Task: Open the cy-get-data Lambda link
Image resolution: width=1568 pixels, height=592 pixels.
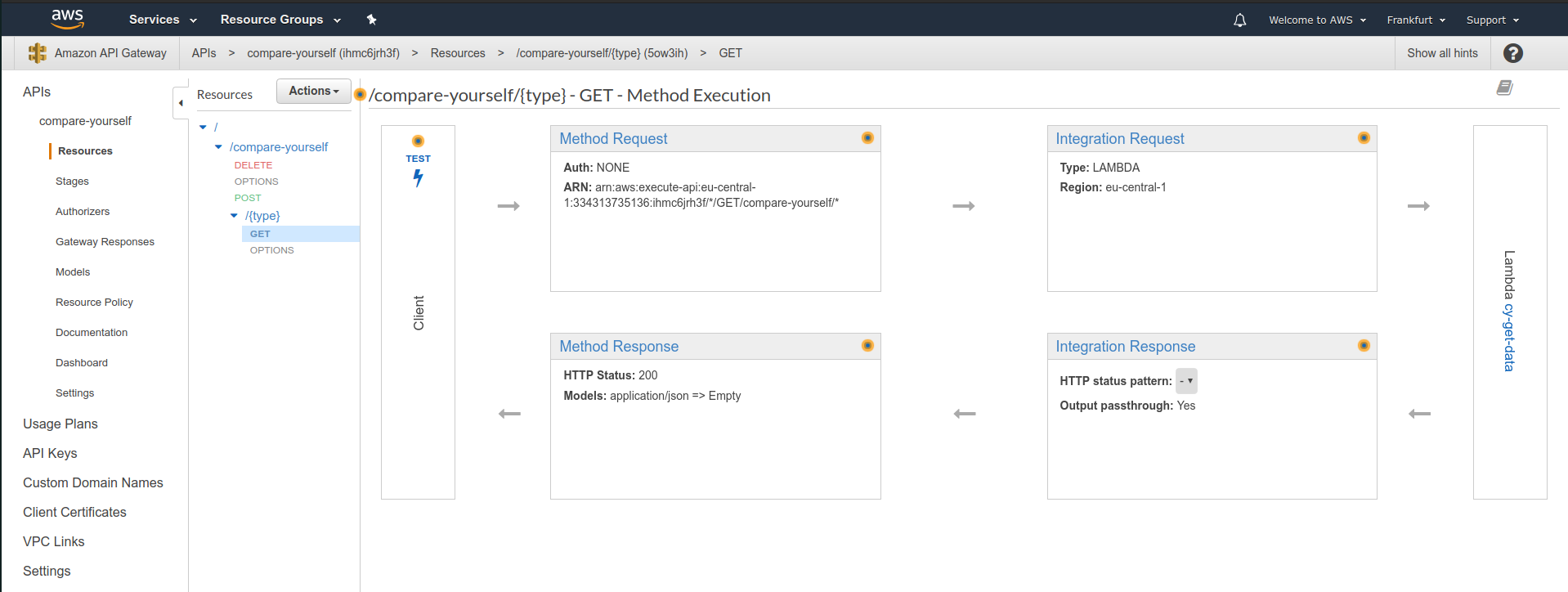Action: point(1509,338)
